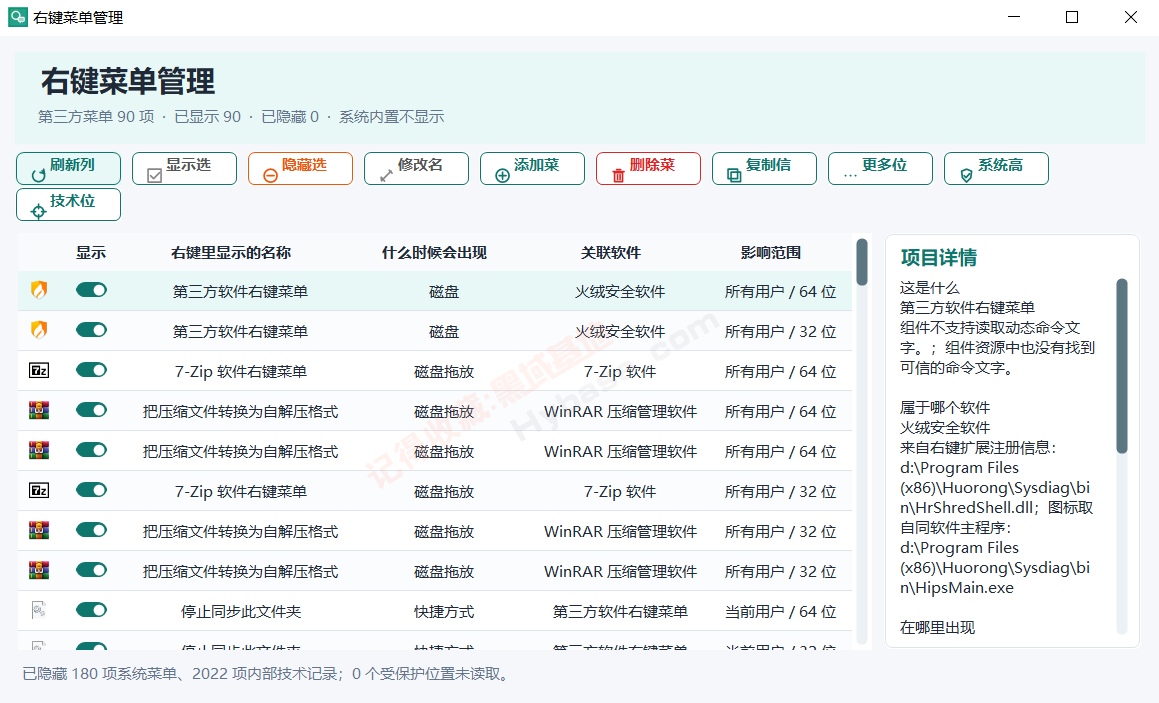Click the menu list vertical scrollbar

[862, 262]
